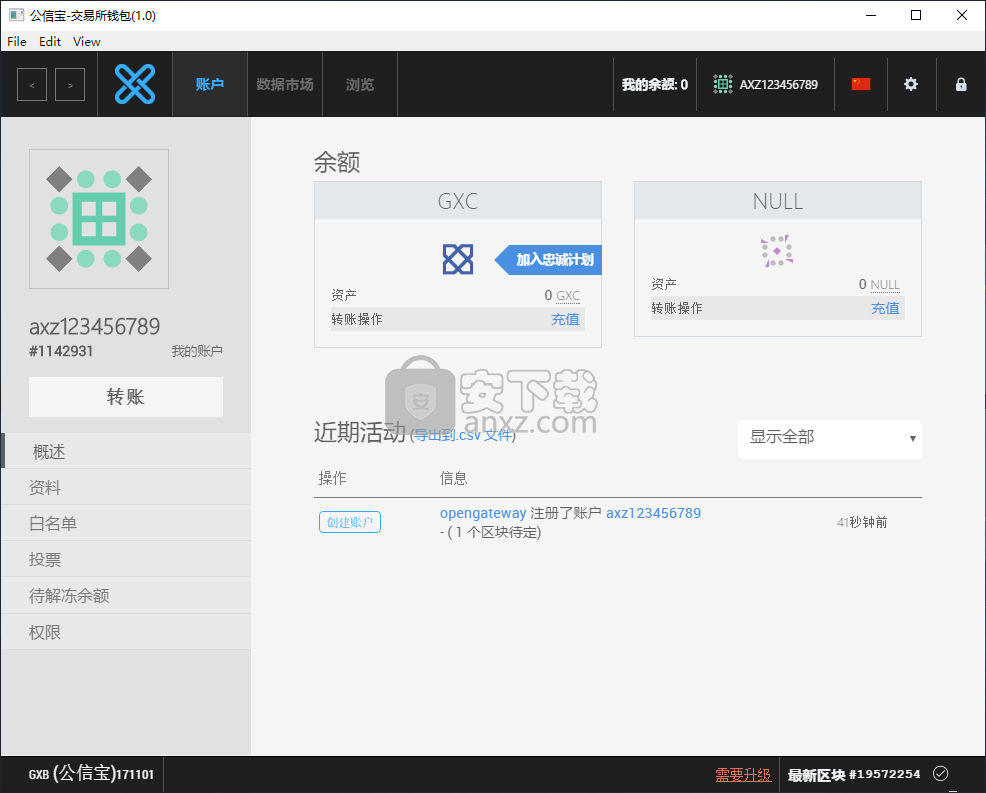Close the wallet window
Image resolution: width=986 pixels, height=793 pixels.
[962, 15]
